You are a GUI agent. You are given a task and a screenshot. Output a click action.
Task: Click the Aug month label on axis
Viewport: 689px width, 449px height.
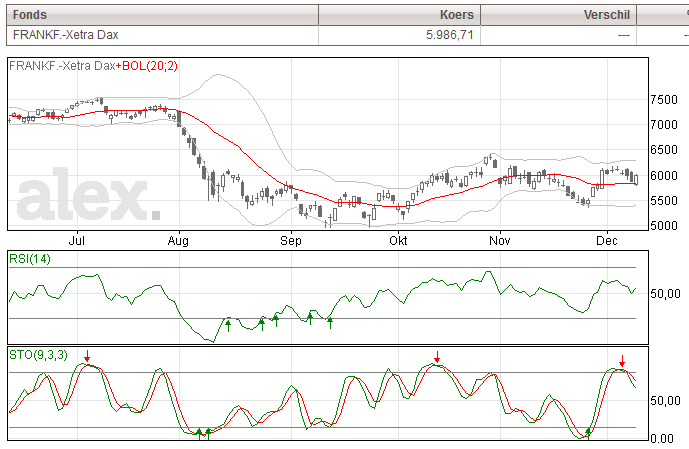click(178, 241)
